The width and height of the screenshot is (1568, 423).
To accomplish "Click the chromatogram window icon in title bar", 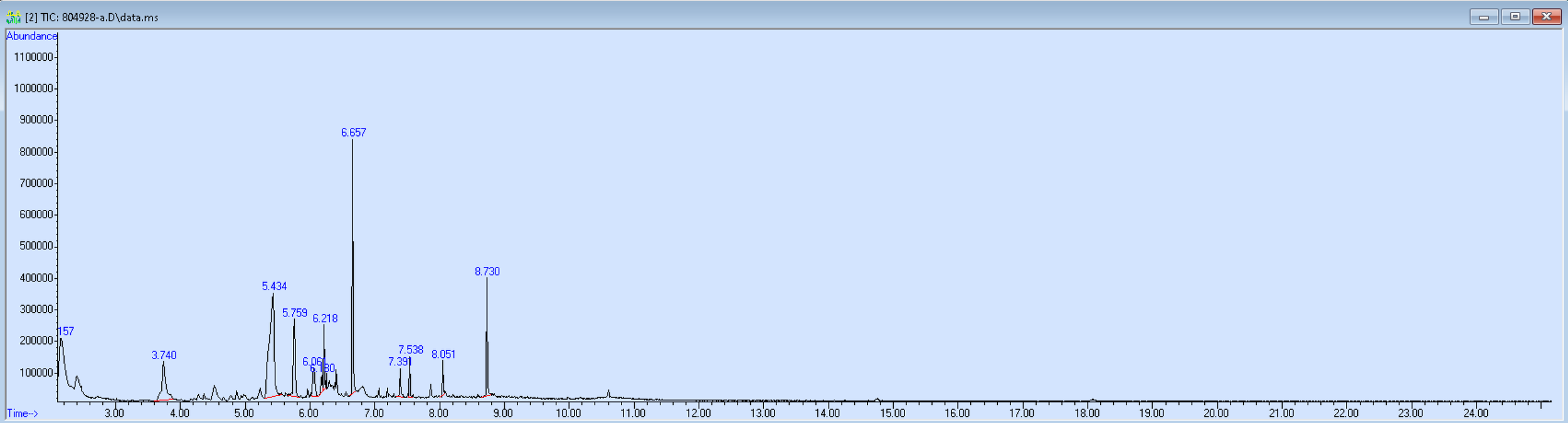I will (x=13, y=17).
